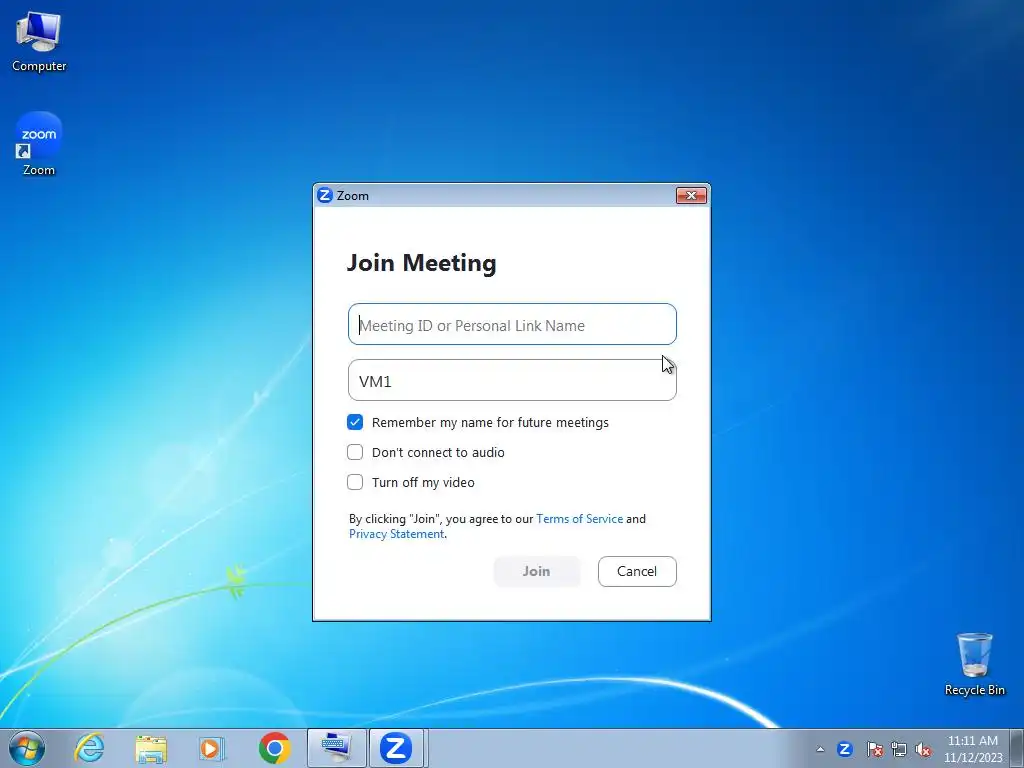Enable Don't connect to audio checkbox
The width and height of the screenshot is (1024, 768).
355,452
